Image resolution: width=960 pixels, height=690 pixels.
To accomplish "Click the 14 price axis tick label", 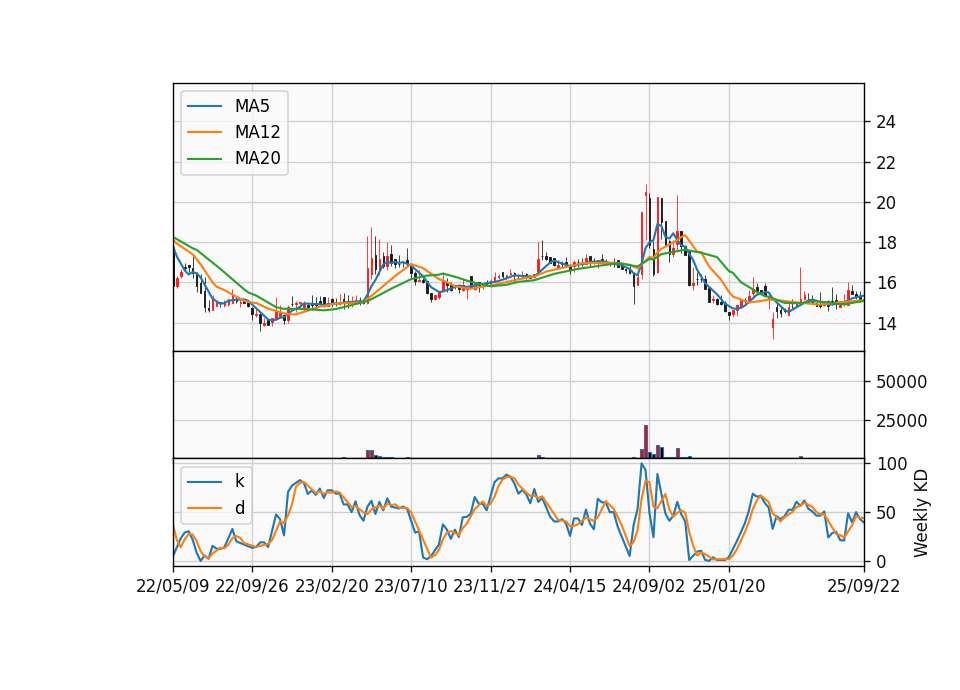I will tap(886, 324).
